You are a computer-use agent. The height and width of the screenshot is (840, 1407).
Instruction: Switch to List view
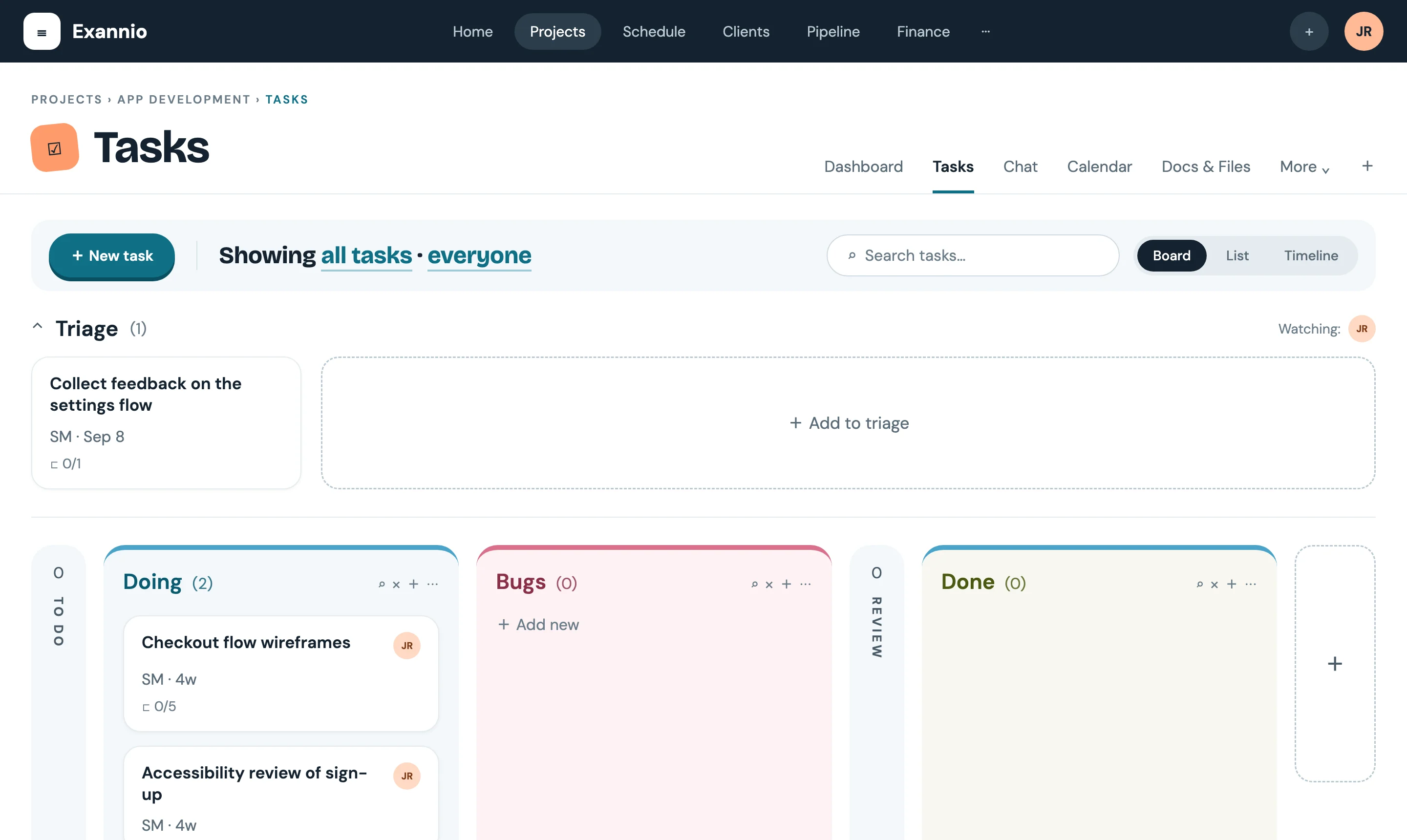click(1237, 256)
